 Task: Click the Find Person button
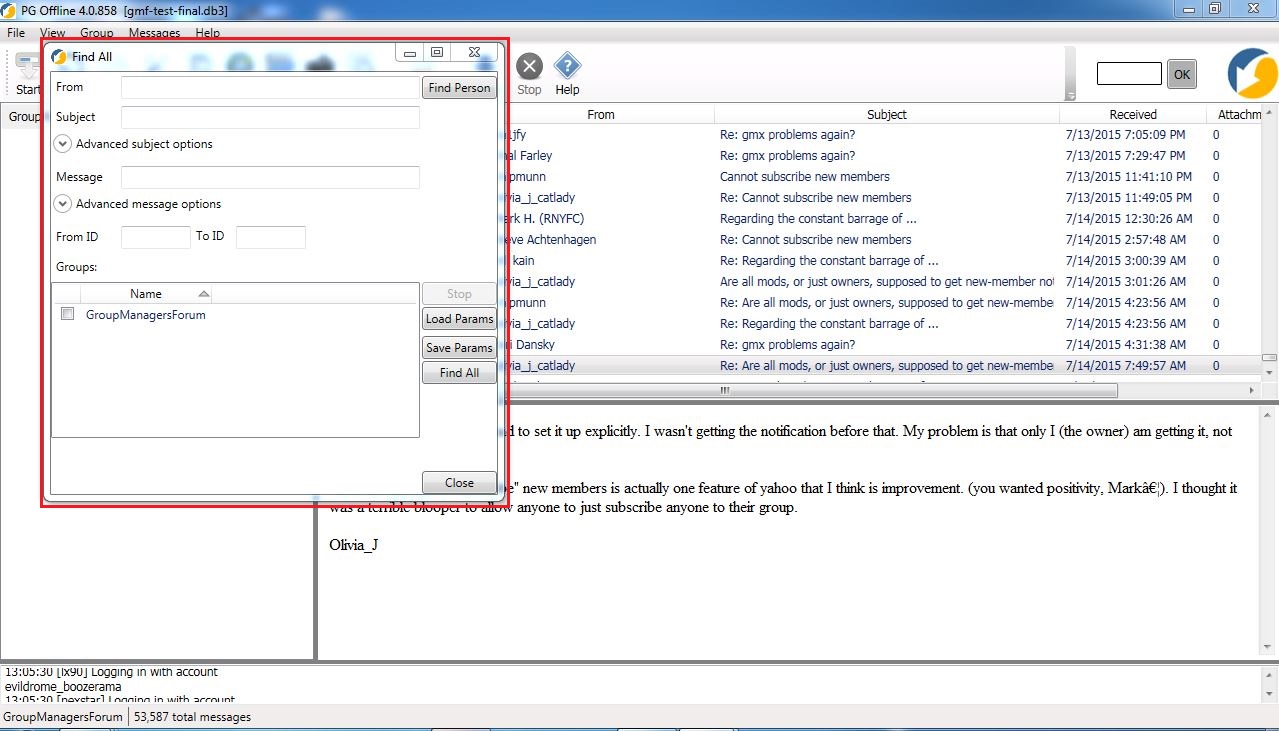pos(460,88)
